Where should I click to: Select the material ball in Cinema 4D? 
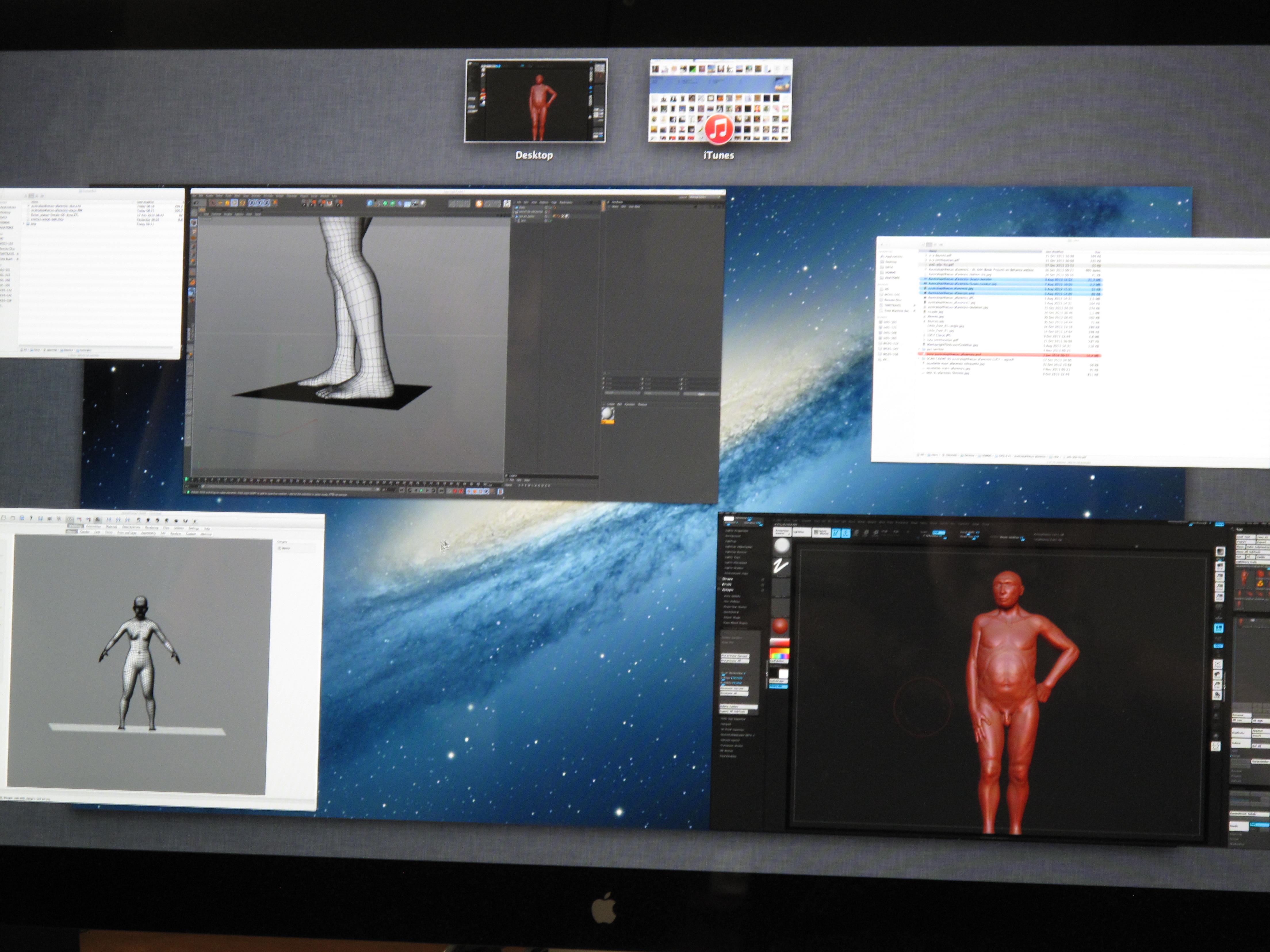pos(607,414)
